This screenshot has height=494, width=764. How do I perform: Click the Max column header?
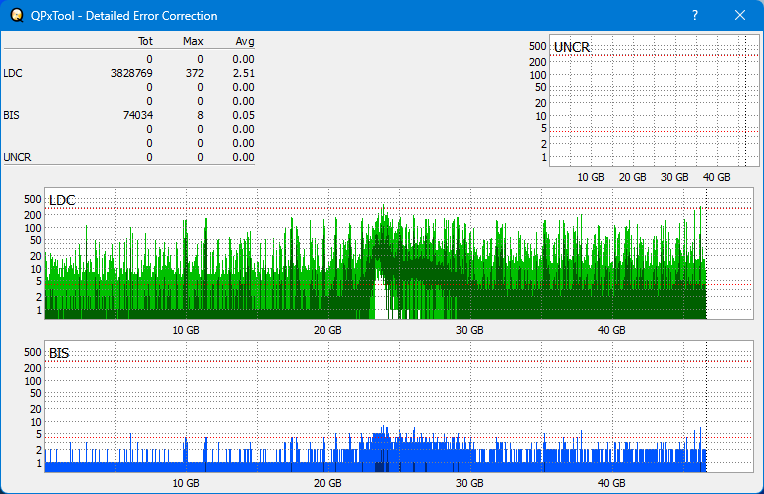193,41
